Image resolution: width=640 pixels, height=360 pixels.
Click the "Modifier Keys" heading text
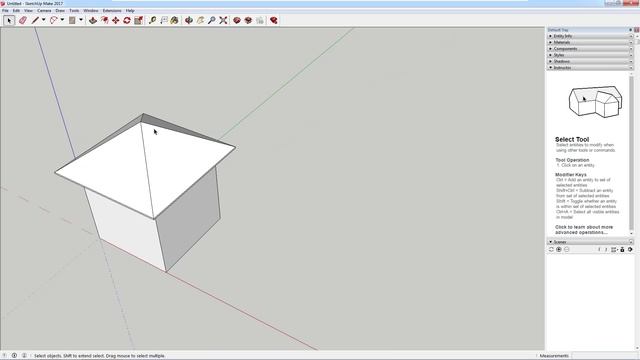[x=571, y=175]
